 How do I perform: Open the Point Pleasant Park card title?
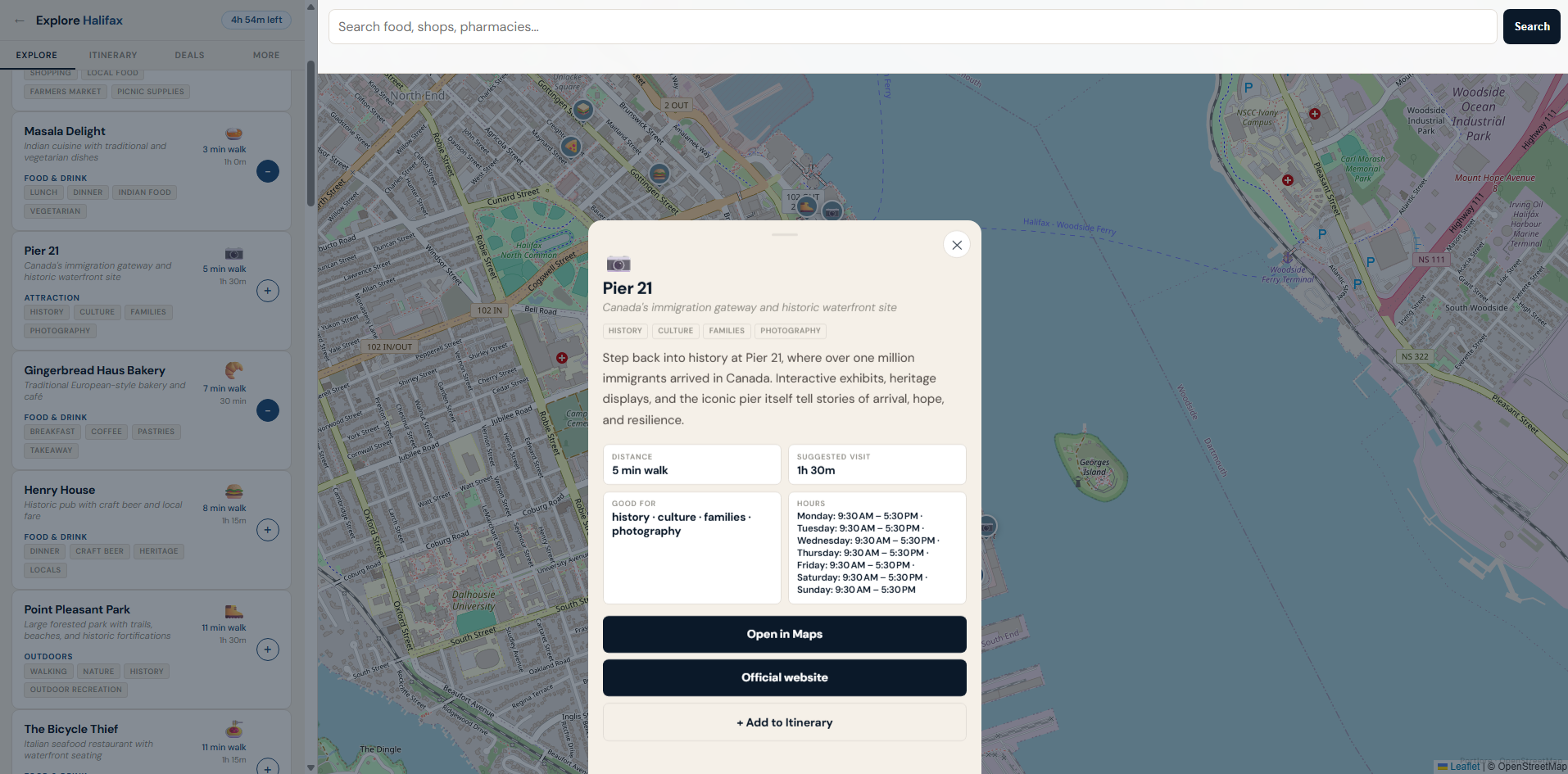(77, 609)
